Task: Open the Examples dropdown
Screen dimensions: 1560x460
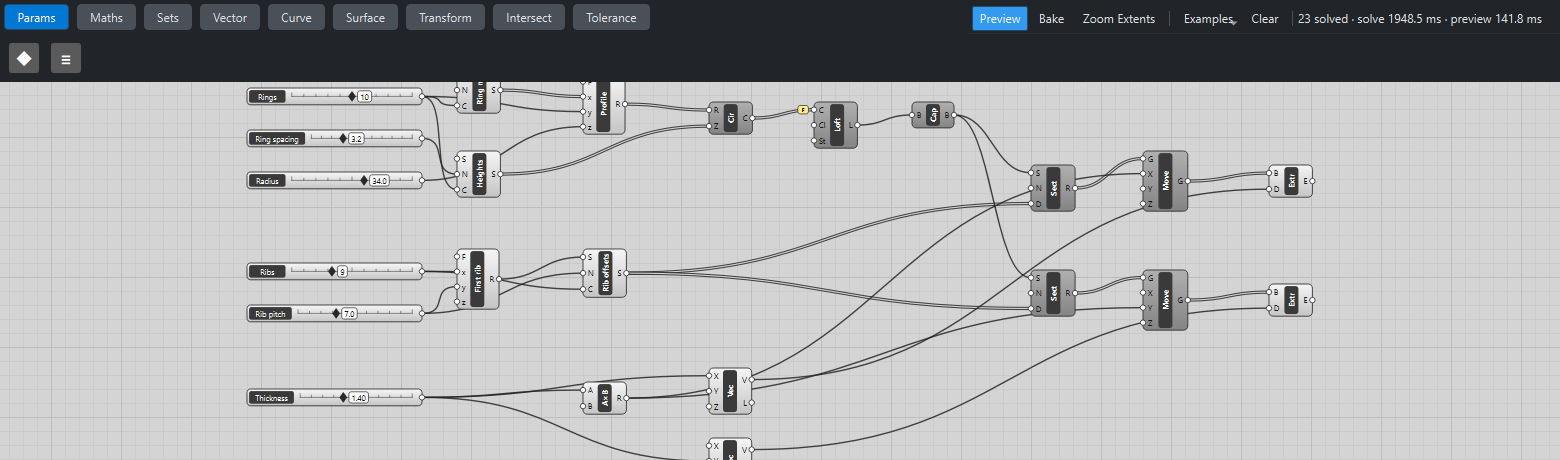Action: (1208, 18)
